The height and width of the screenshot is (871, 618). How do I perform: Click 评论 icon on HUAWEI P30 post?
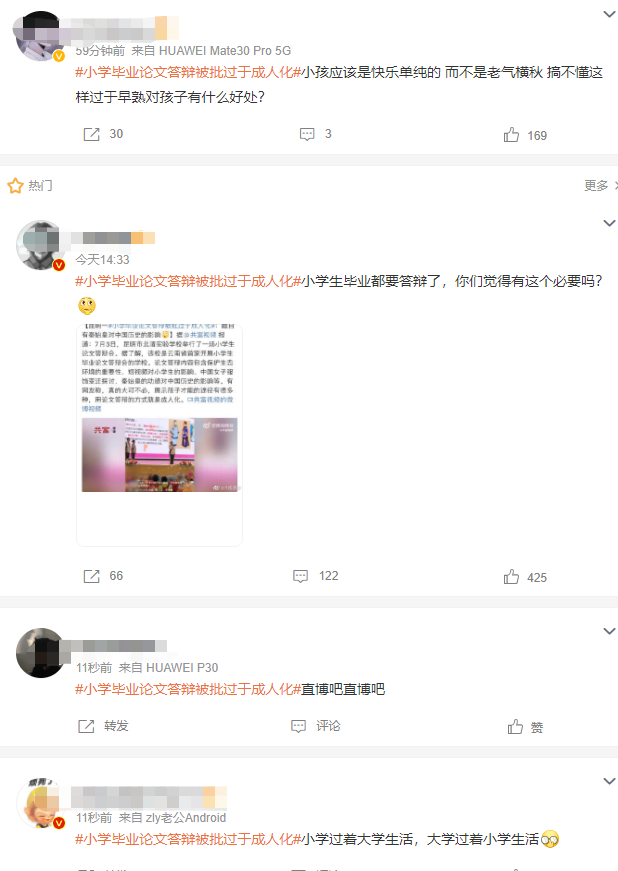[299, 726]
